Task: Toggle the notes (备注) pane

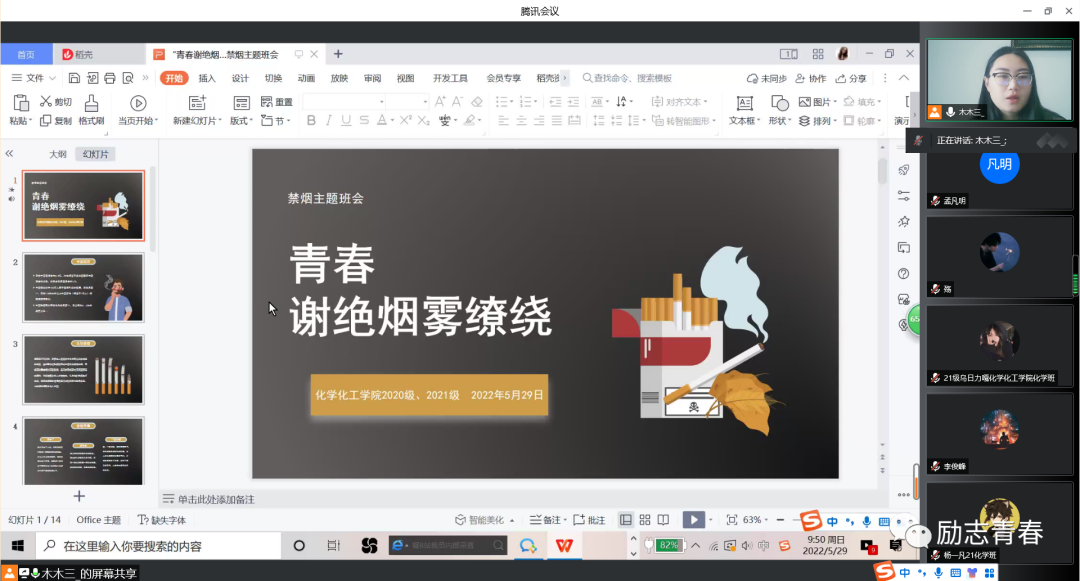Action: click(545, 520)
